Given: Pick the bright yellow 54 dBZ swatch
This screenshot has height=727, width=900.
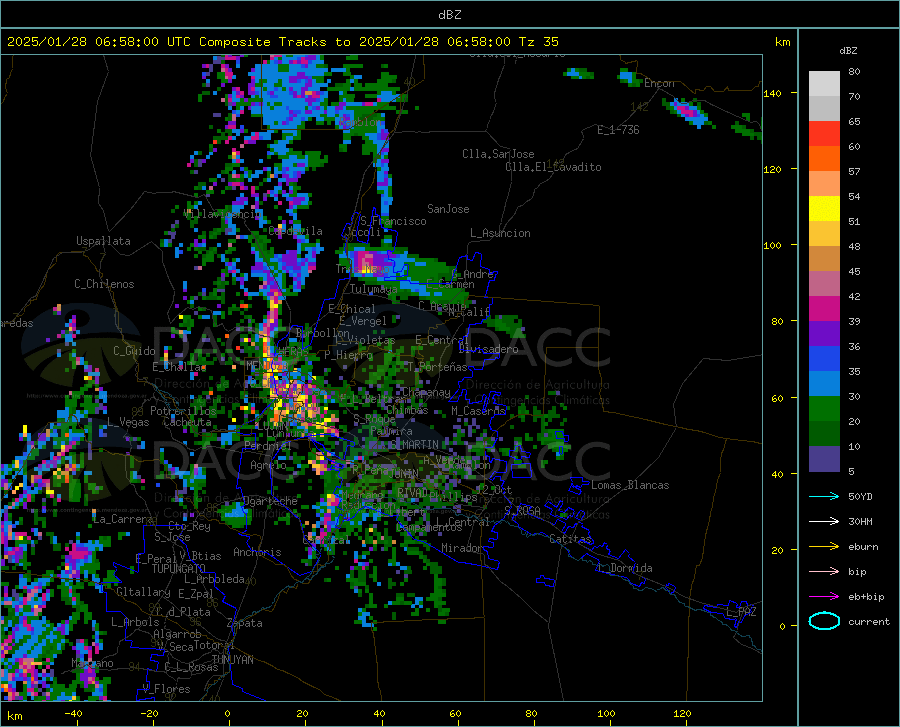Looking at the screenshot, I should (824, 209).
